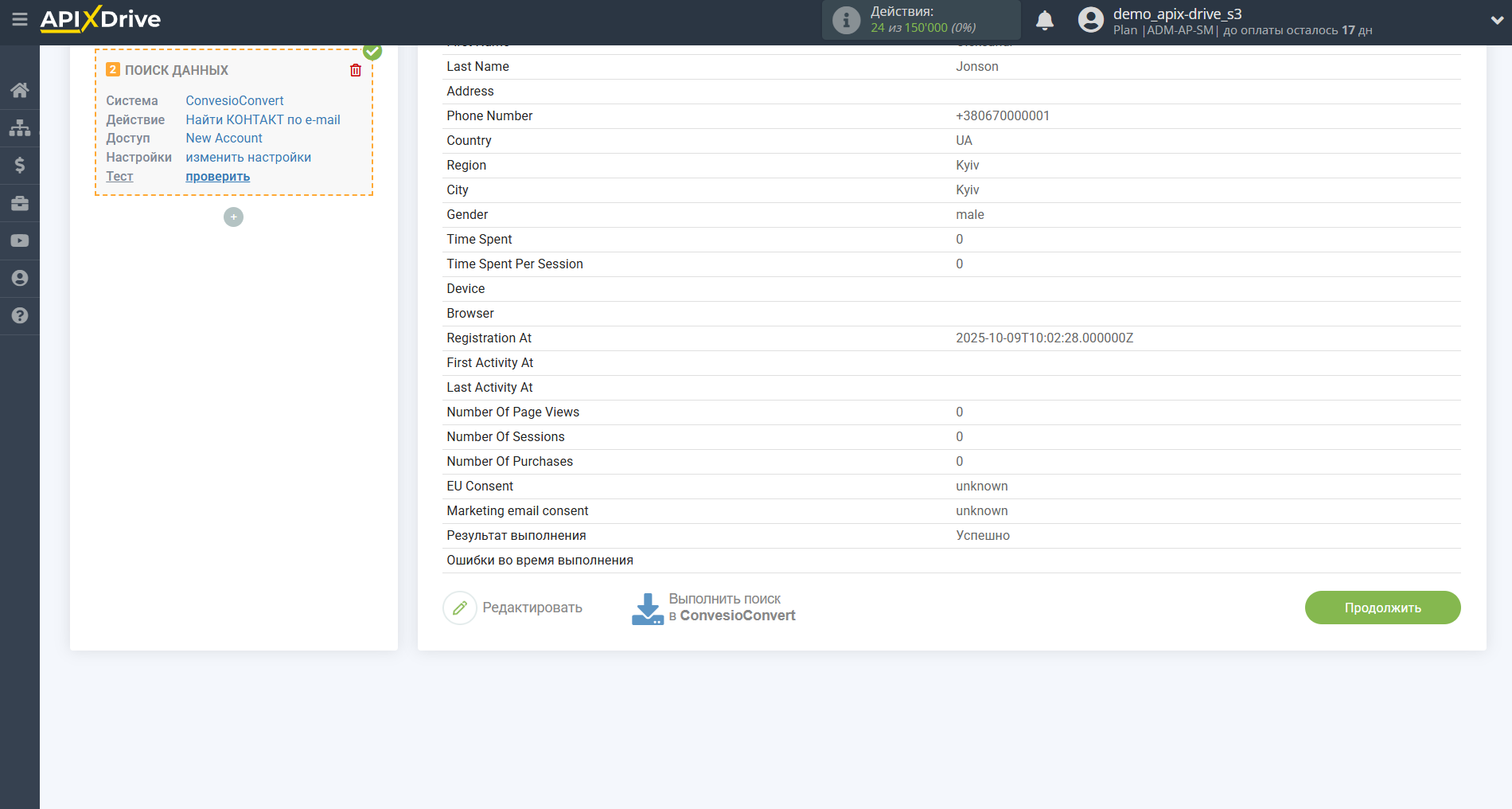
Task: Expand the account dropdown chevron
Action: tap(1496, 21)
